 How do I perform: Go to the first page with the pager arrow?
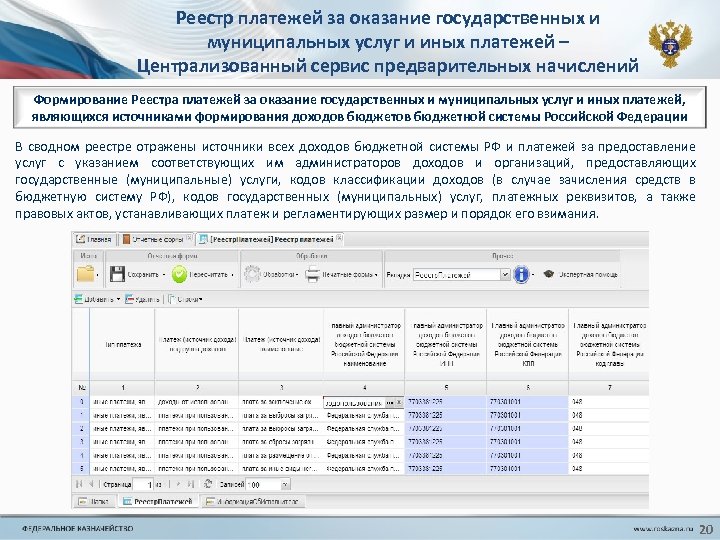(x=79, y=484)
